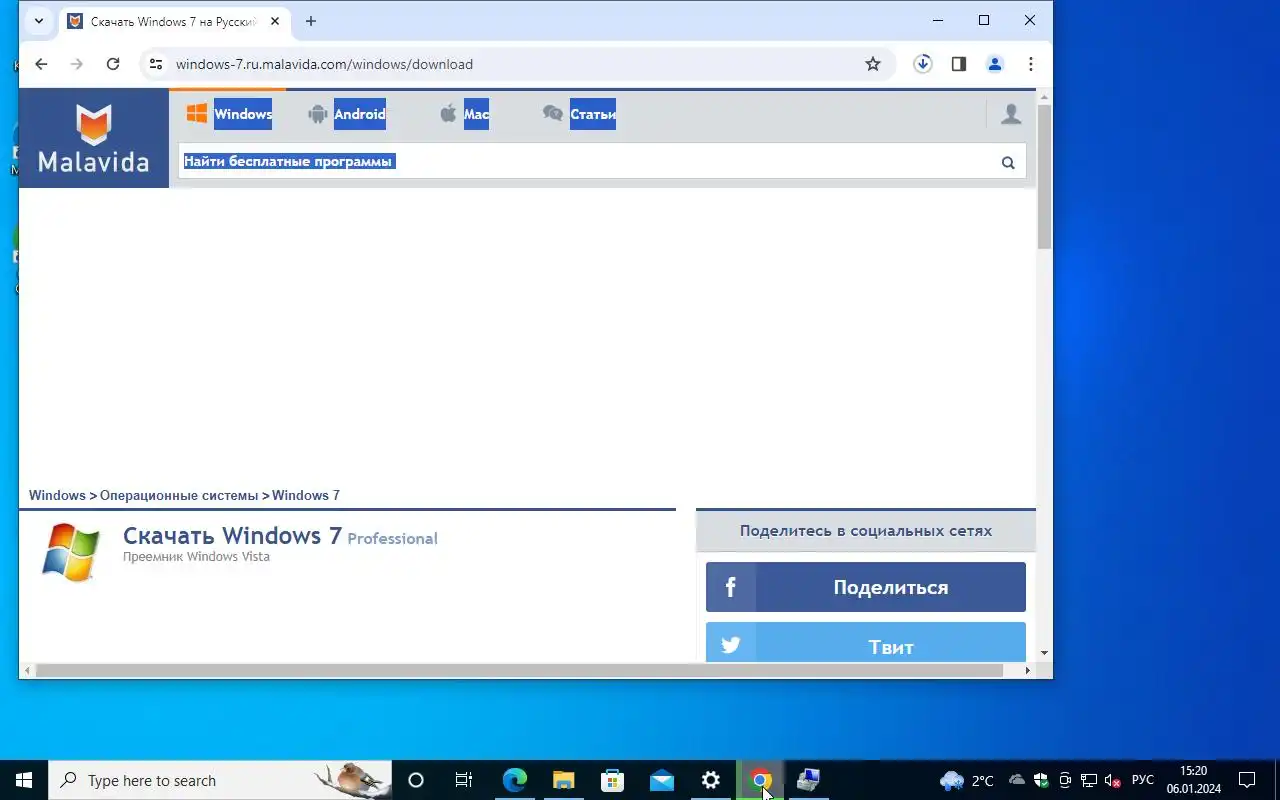This screenshot has height=800, width=1280.
Task: Open Chrome profile icon
Action: (995, 64)
